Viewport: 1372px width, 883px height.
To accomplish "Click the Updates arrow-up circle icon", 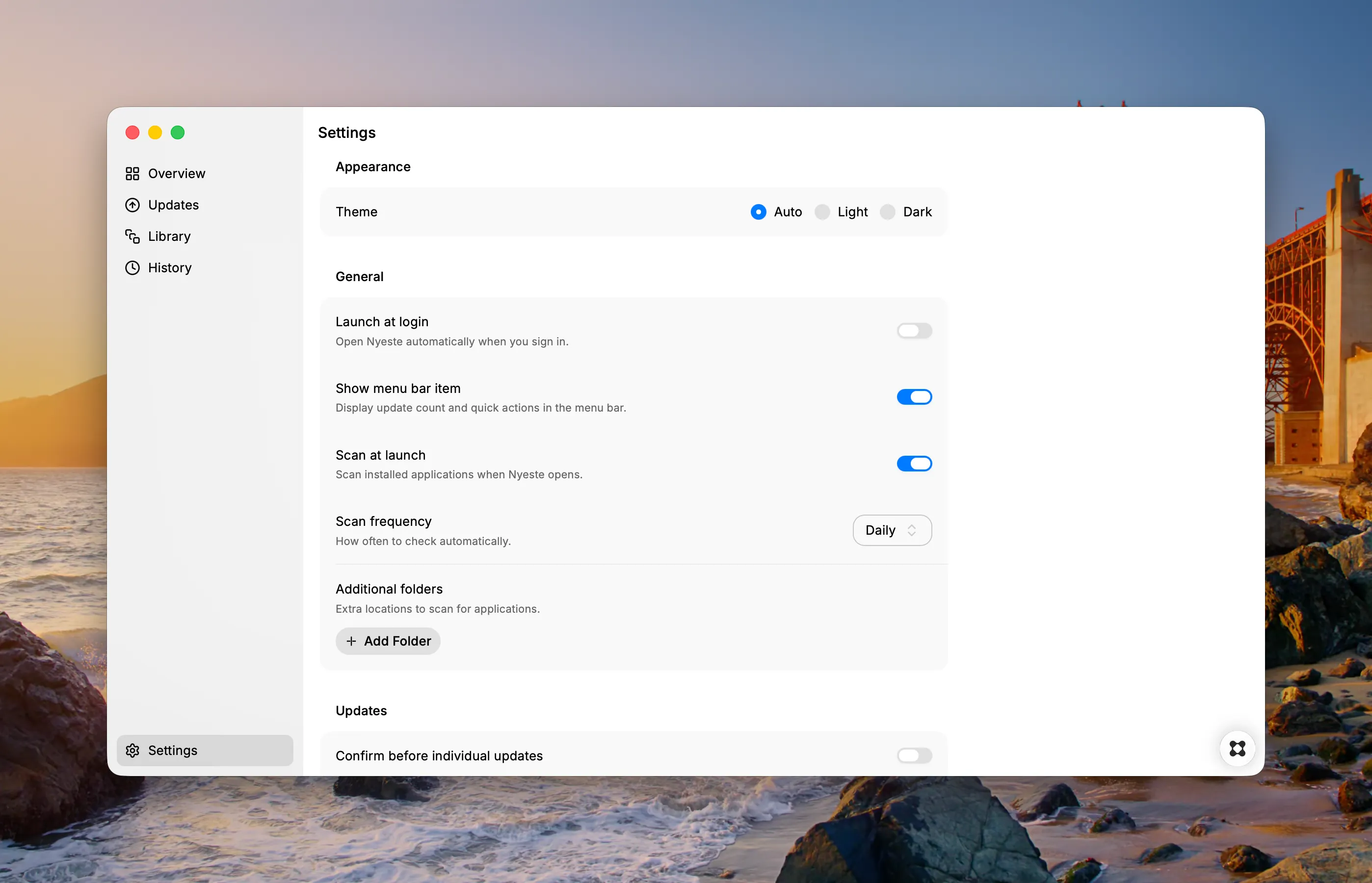I will 132,205.
